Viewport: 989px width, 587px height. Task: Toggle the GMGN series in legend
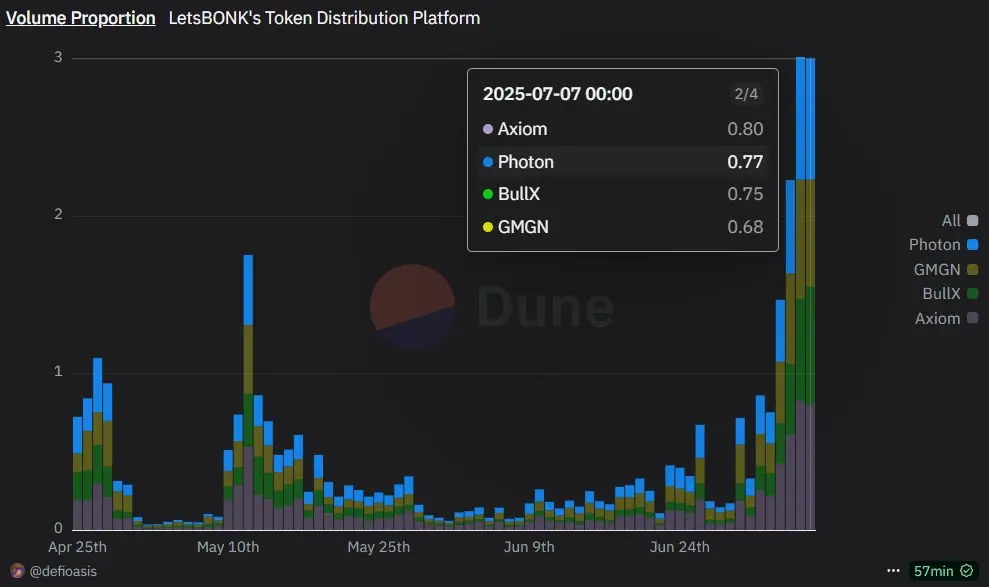click(945, 269)
